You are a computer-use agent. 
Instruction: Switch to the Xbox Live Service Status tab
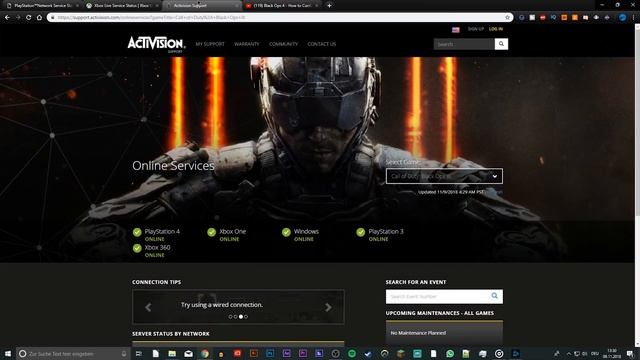coord(121,6)
